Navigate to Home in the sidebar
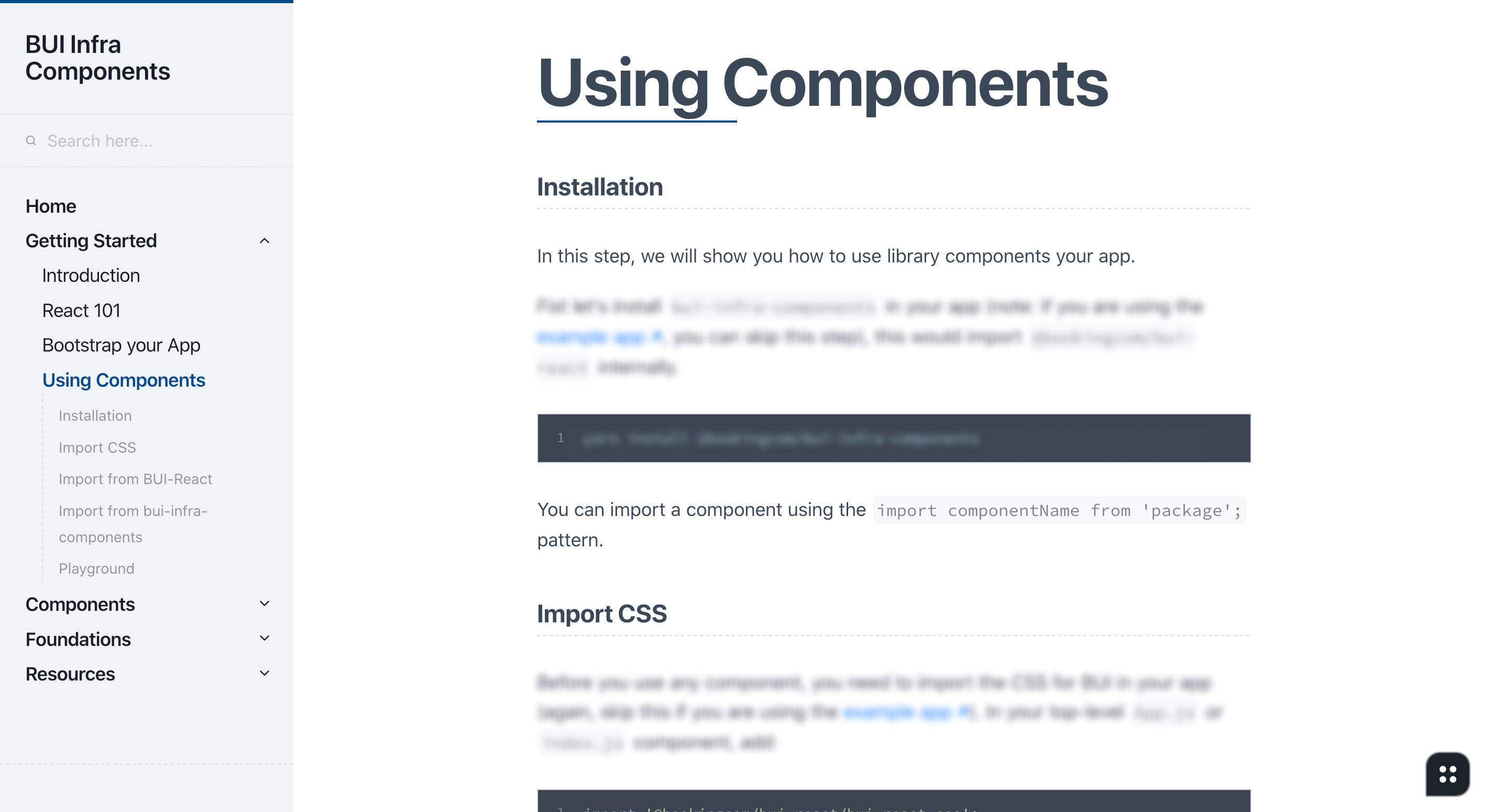Viewport: 1493px width, 812px height. [x=51, y=206]
